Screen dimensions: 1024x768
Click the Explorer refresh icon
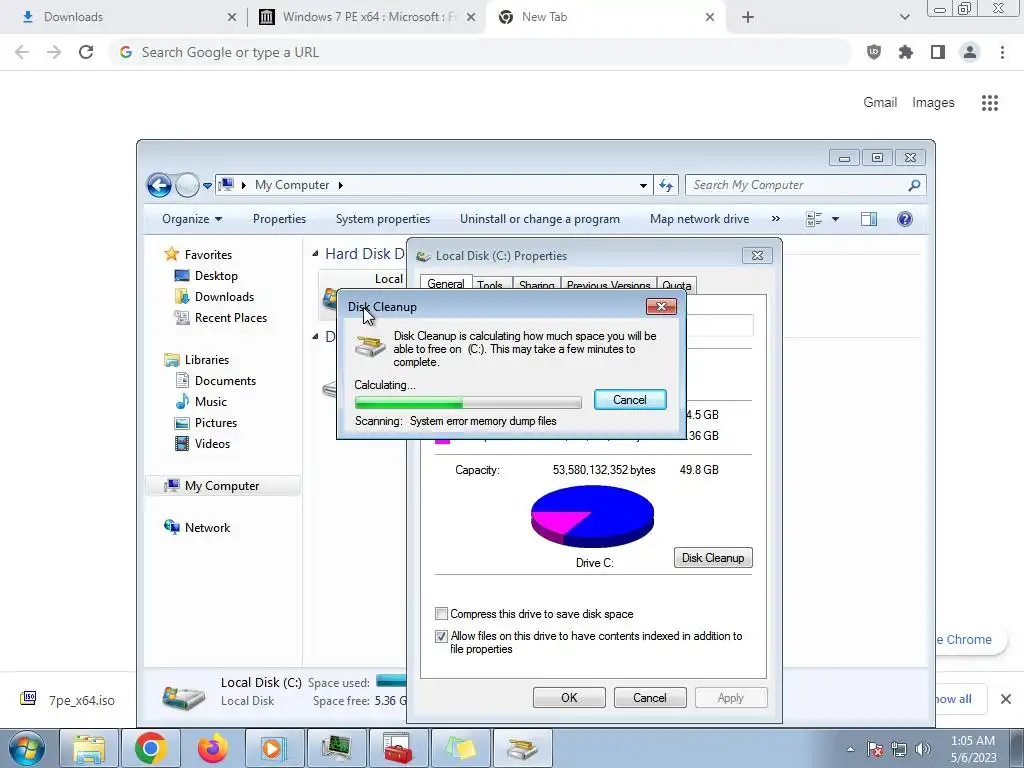tap(665, 185)
